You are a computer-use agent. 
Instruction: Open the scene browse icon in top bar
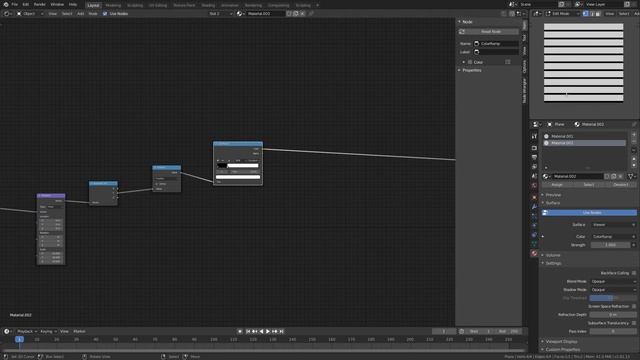pyautogui.click(x=513, y=4)
